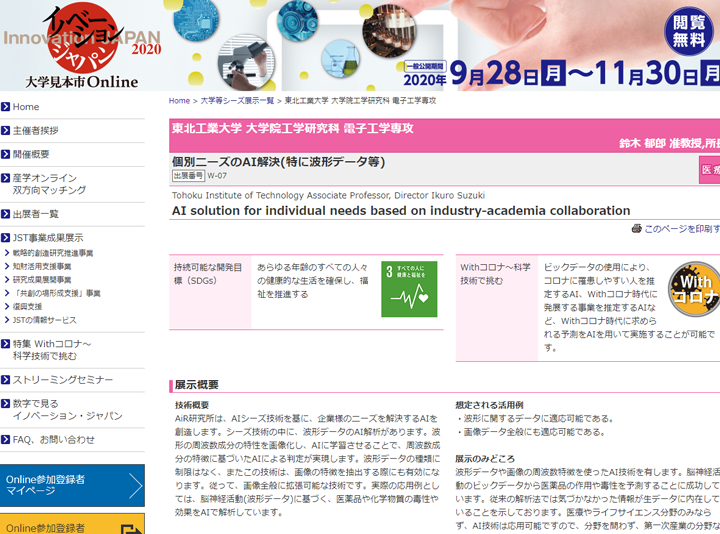Click the arrow icon beside ストリーミングセミナー
Image resolution: width=720 pixels, height=534 pixels.
click(x=6, y=380)
